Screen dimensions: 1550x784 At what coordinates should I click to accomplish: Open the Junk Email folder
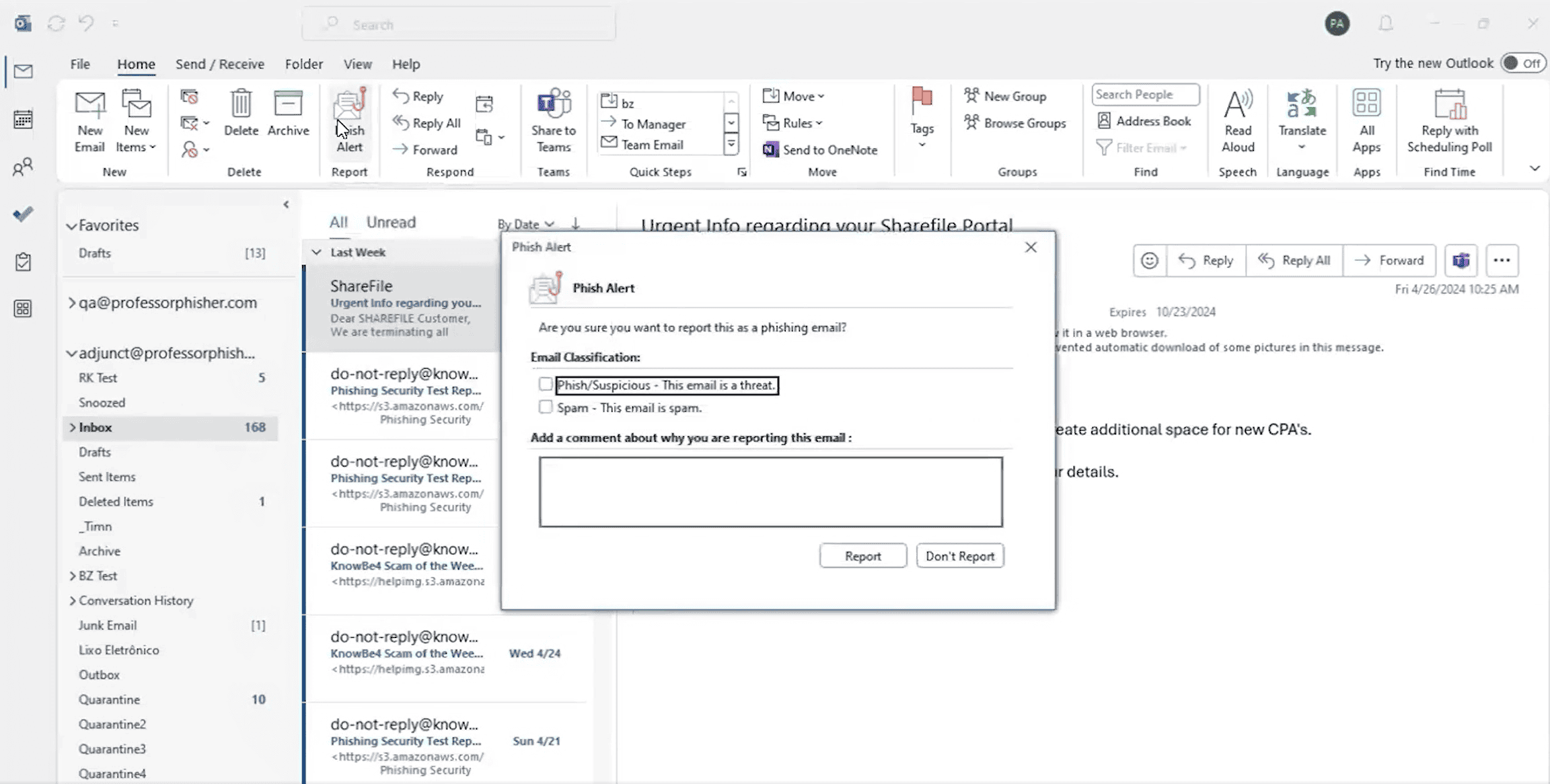(x=171, y=625)
